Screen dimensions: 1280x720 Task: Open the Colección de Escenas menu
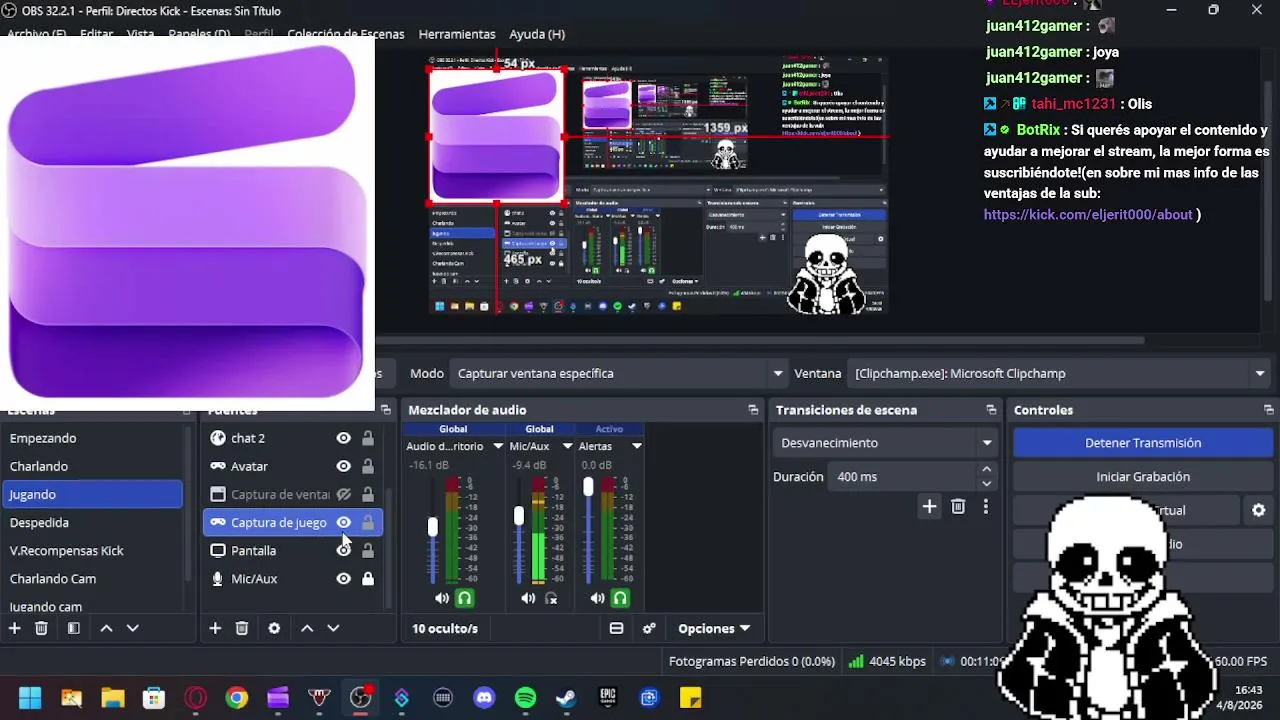point(346,34)
